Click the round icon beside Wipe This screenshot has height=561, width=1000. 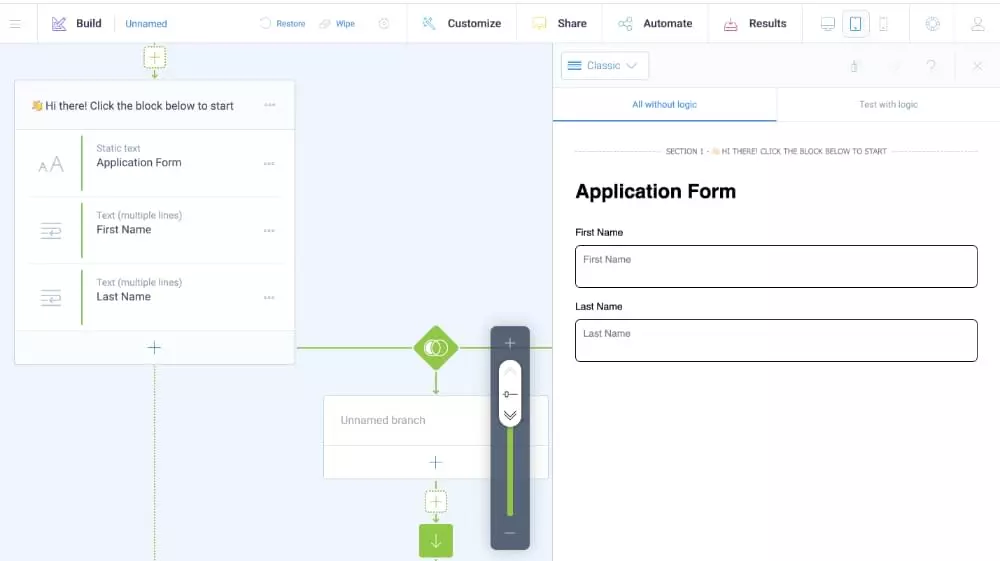pos(384,24)
